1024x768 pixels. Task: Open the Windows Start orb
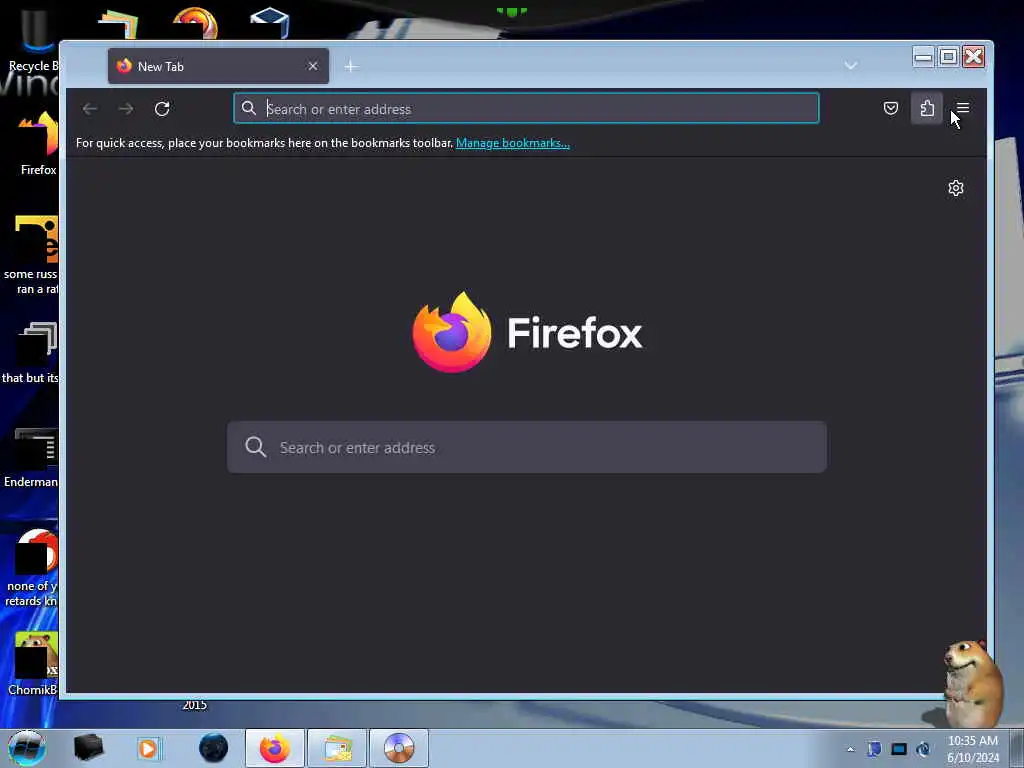tap(27, 748)
